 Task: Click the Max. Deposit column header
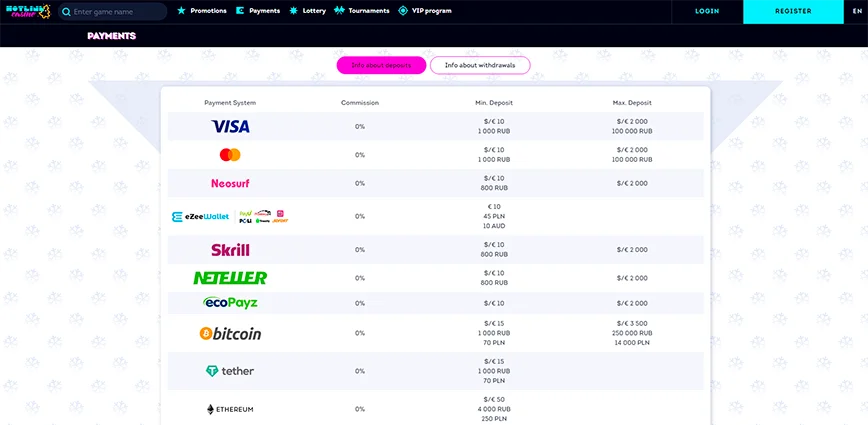pyautogui.click(x=632, y=103)
